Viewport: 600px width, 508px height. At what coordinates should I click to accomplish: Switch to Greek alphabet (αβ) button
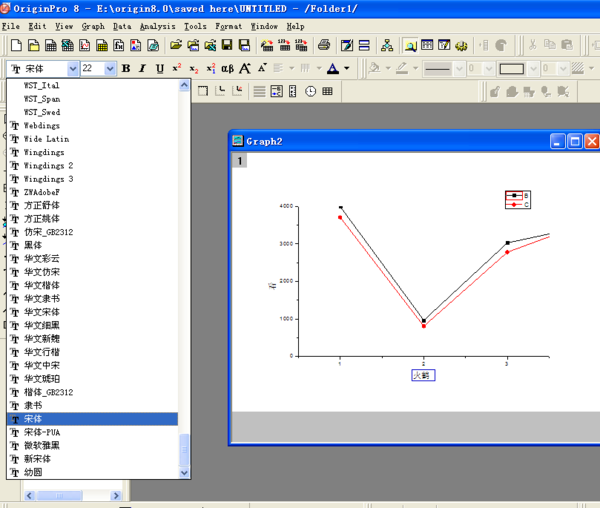coord(228,68)
